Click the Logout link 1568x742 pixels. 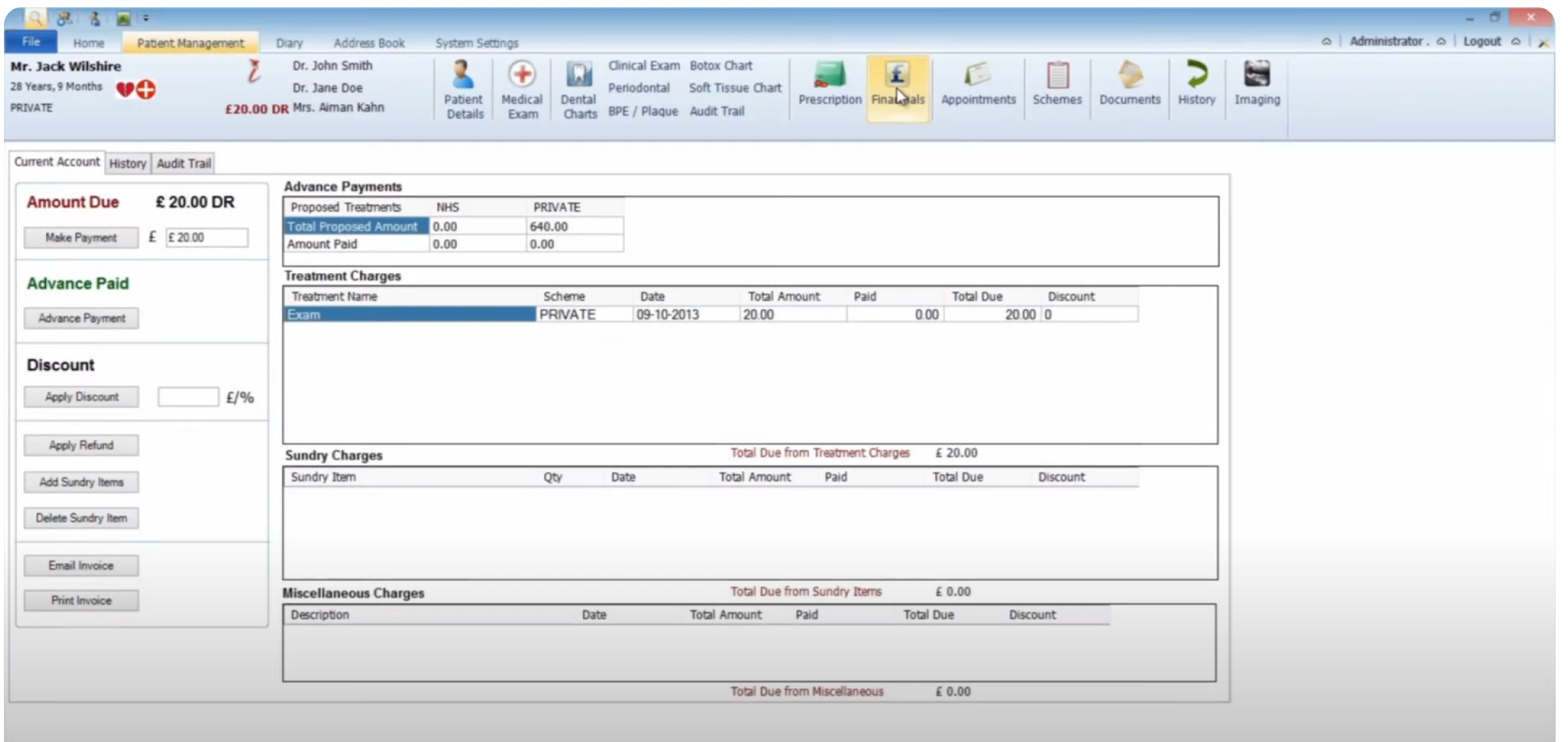pos(1482,41)
